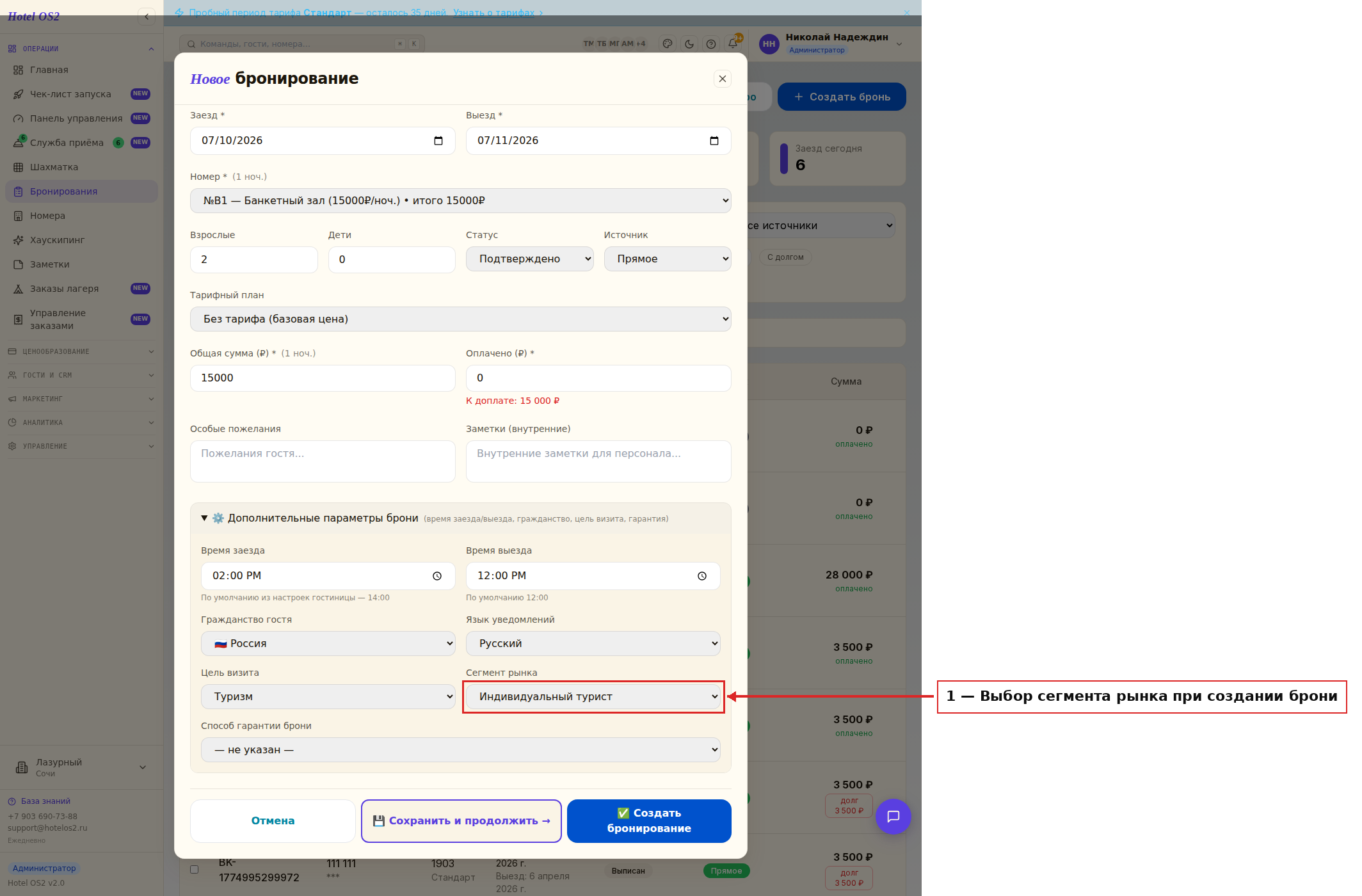
Task: Close the new booking dialog
Action: [722, 79]
